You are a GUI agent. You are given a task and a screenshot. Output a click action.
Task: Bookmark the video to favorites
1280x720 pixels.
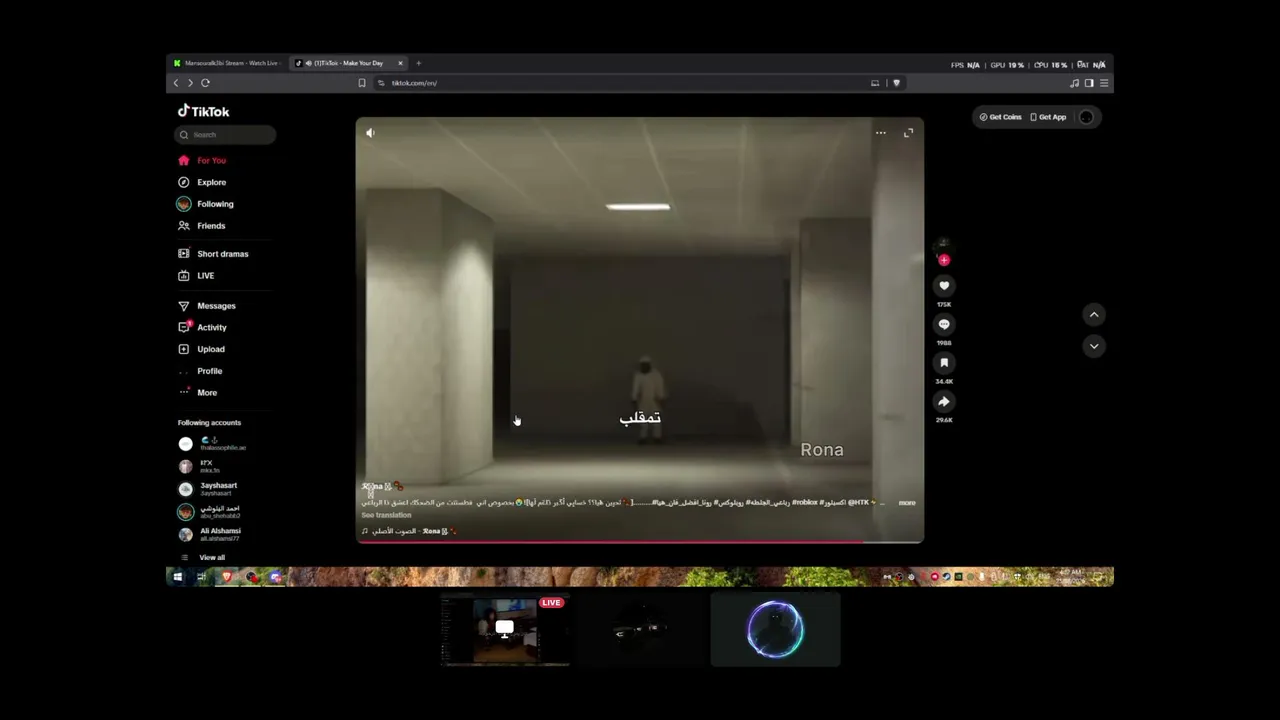pyautogui.click(x=944, y=363)
